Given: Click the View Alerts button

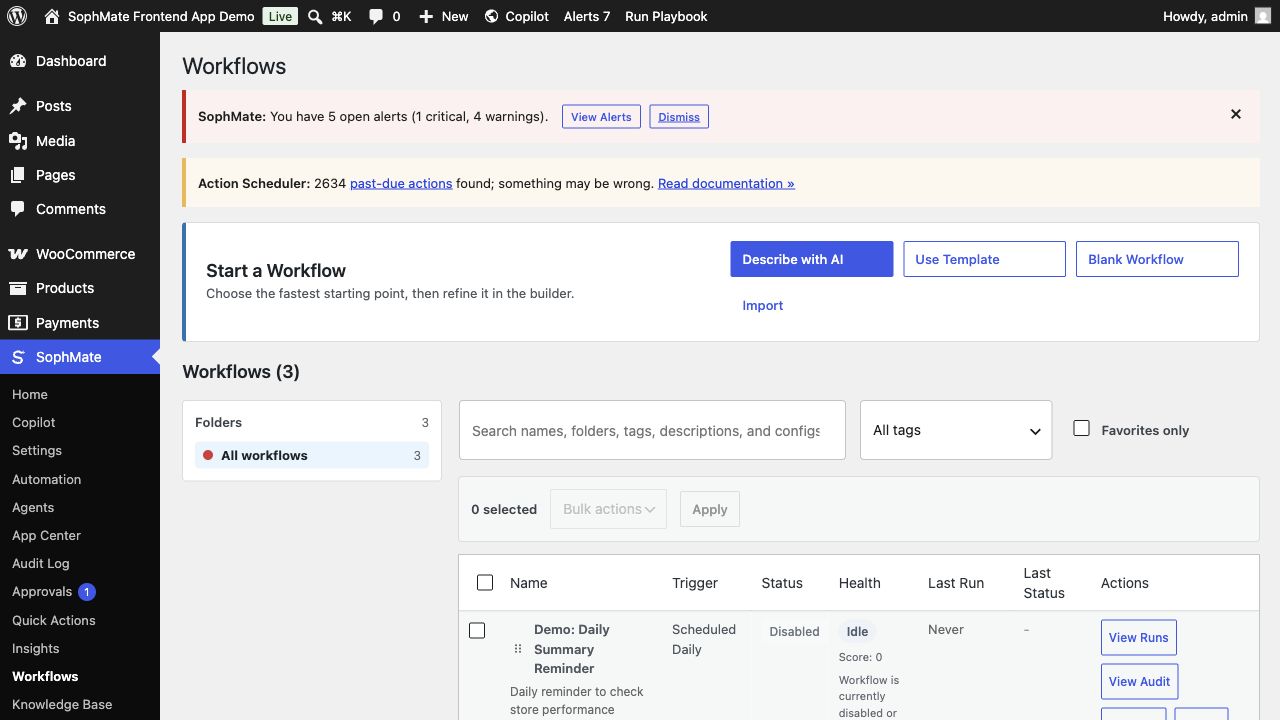Looking at the screenshot, I should click(x=601, y=116).
